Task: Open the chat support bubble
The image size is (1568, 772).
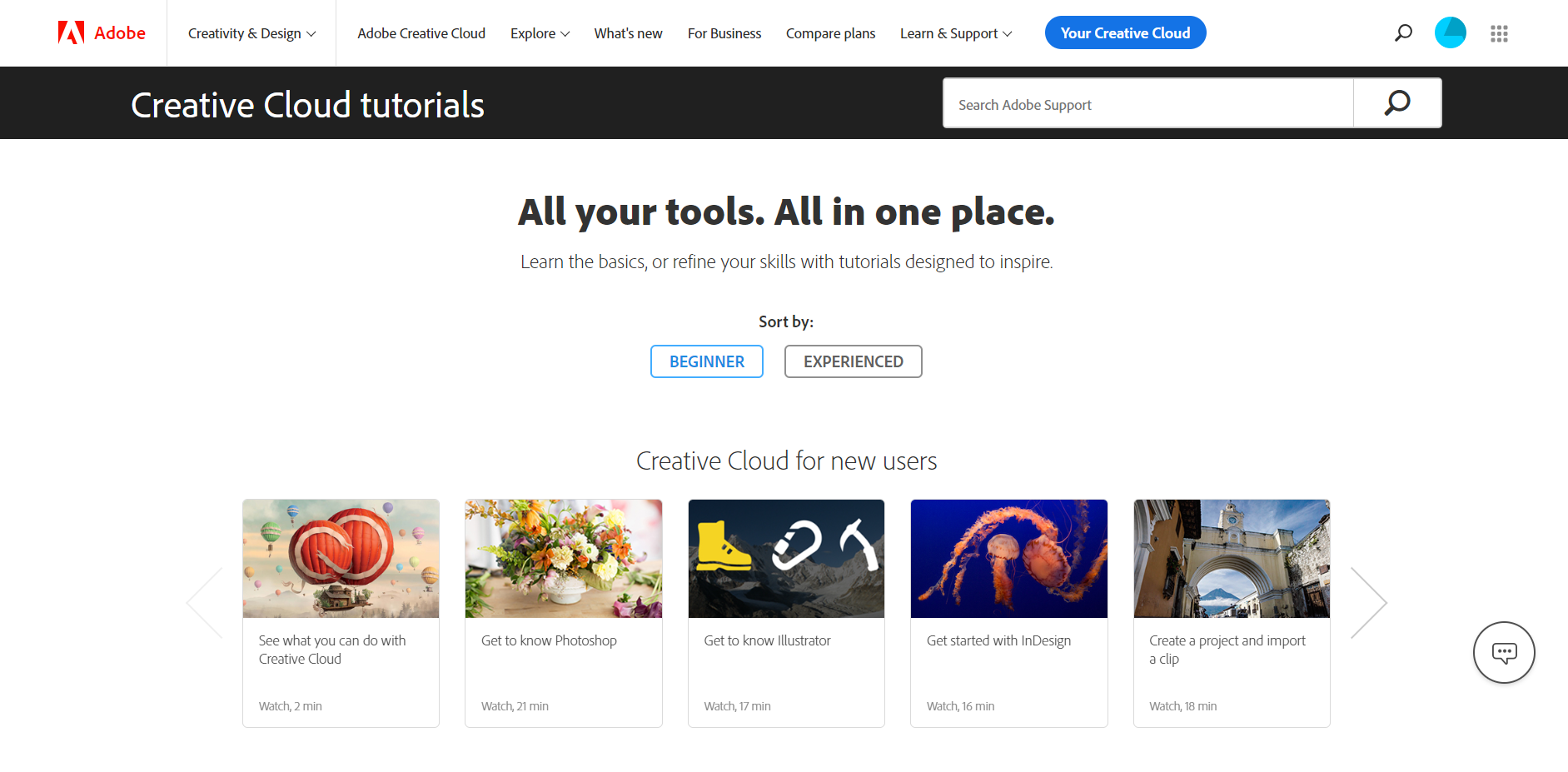Action: click(x=1504, y=653)
